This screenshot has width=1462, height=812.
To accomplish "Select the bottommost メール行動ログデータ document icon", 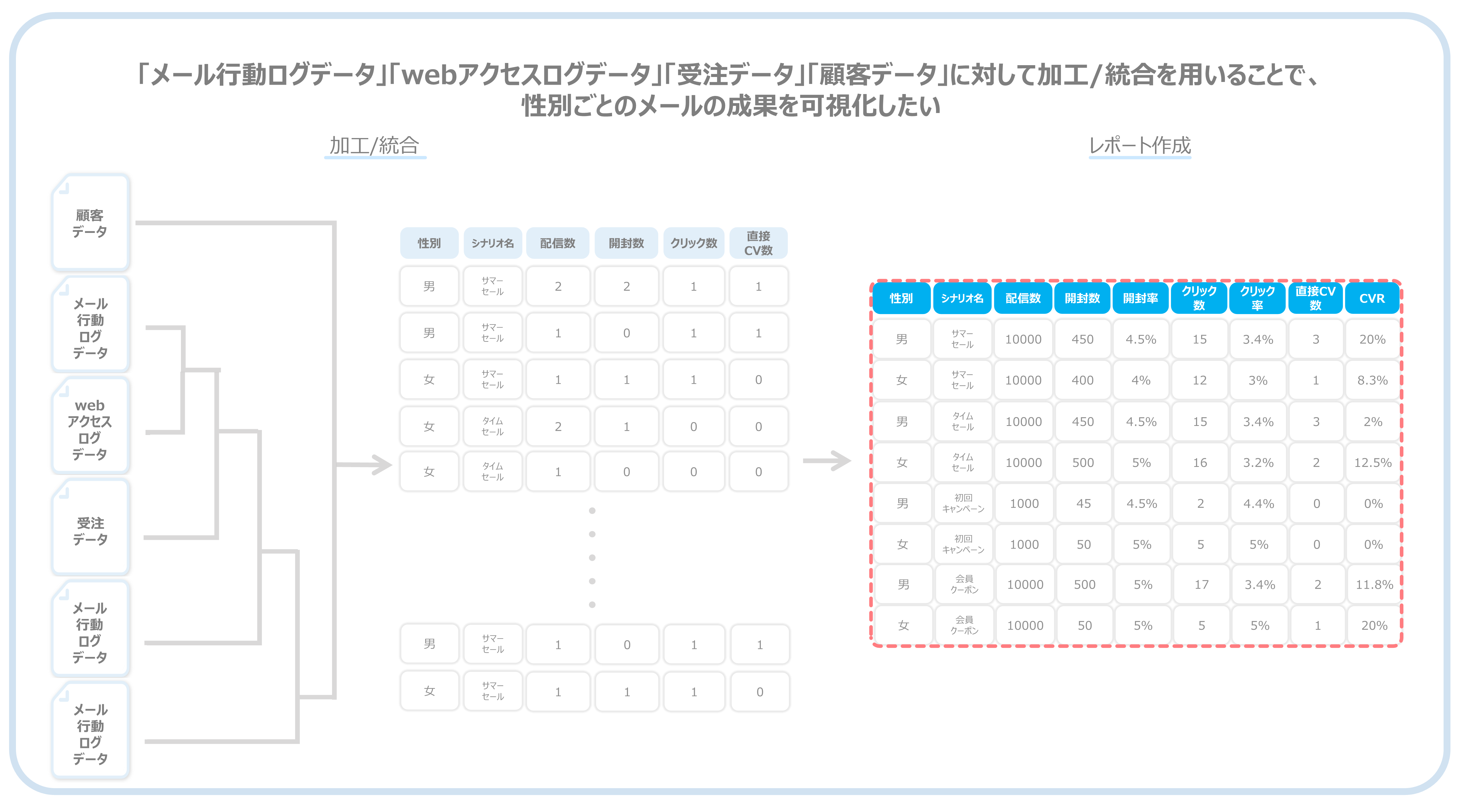I will pyautogui.click(x=91, y=730).
